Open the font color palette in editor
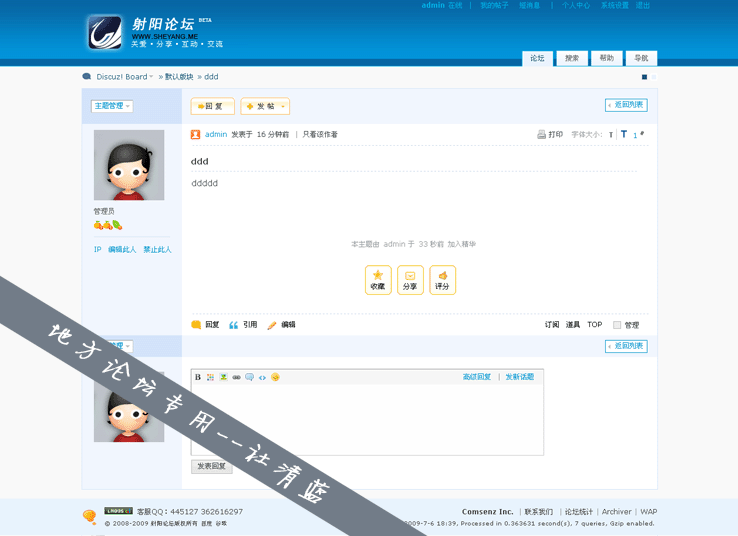 210,377
